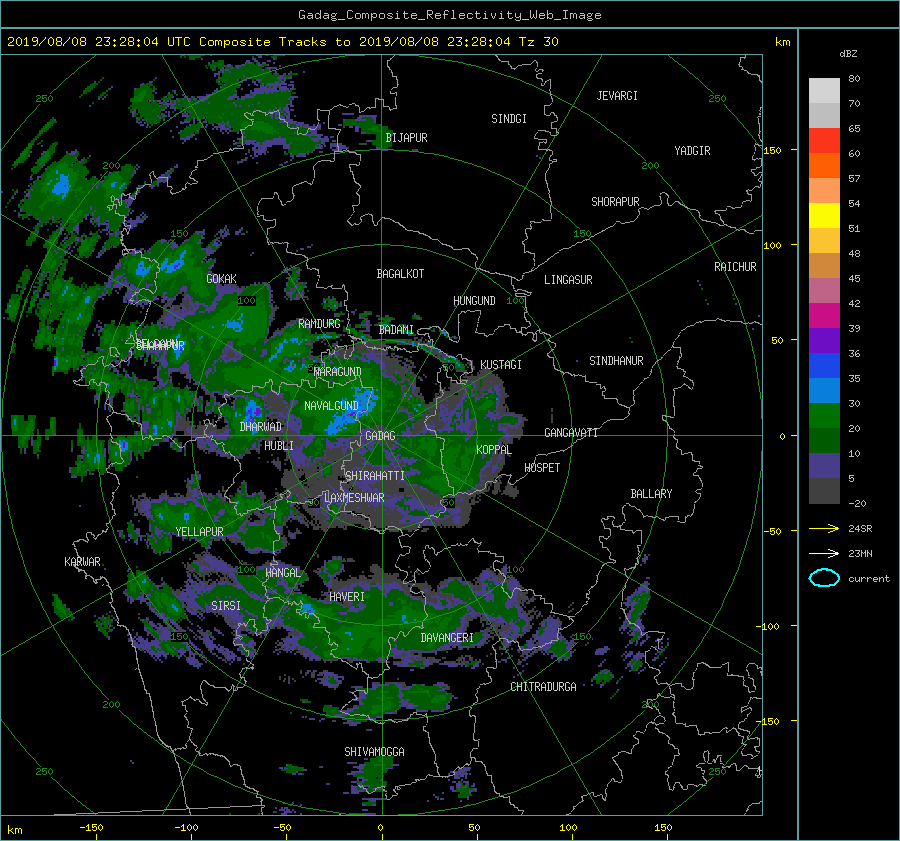Select the light grey 80 dBZ color swatch
This screenshot has height=841, width=900.
pos(824,90)
